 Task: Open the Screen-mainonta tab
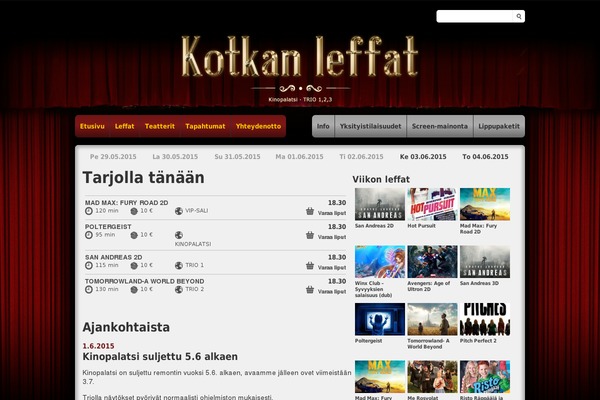click(x=440, y=126)
